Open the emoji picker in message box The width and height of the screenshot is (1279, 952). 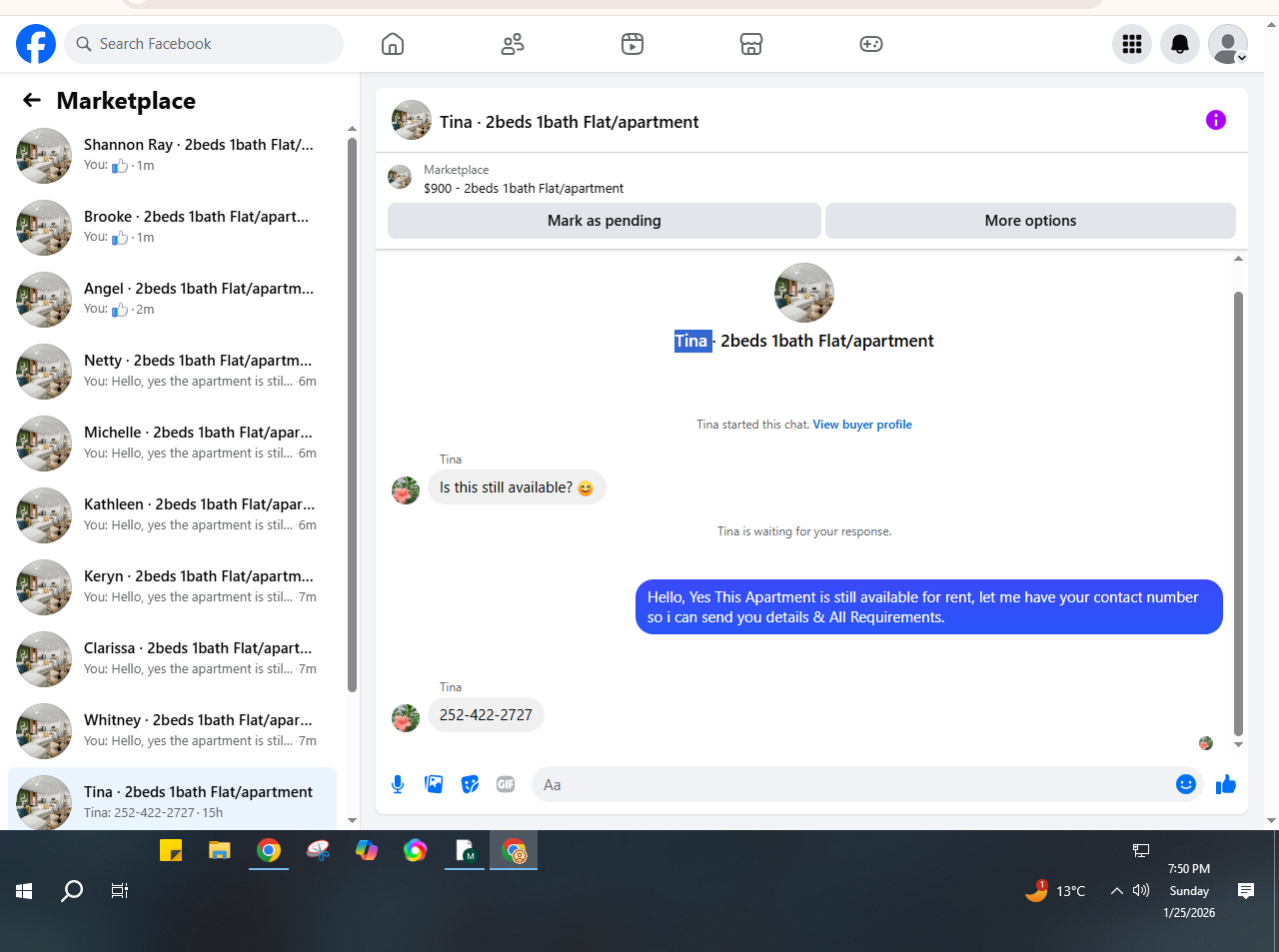[1186, 784]
